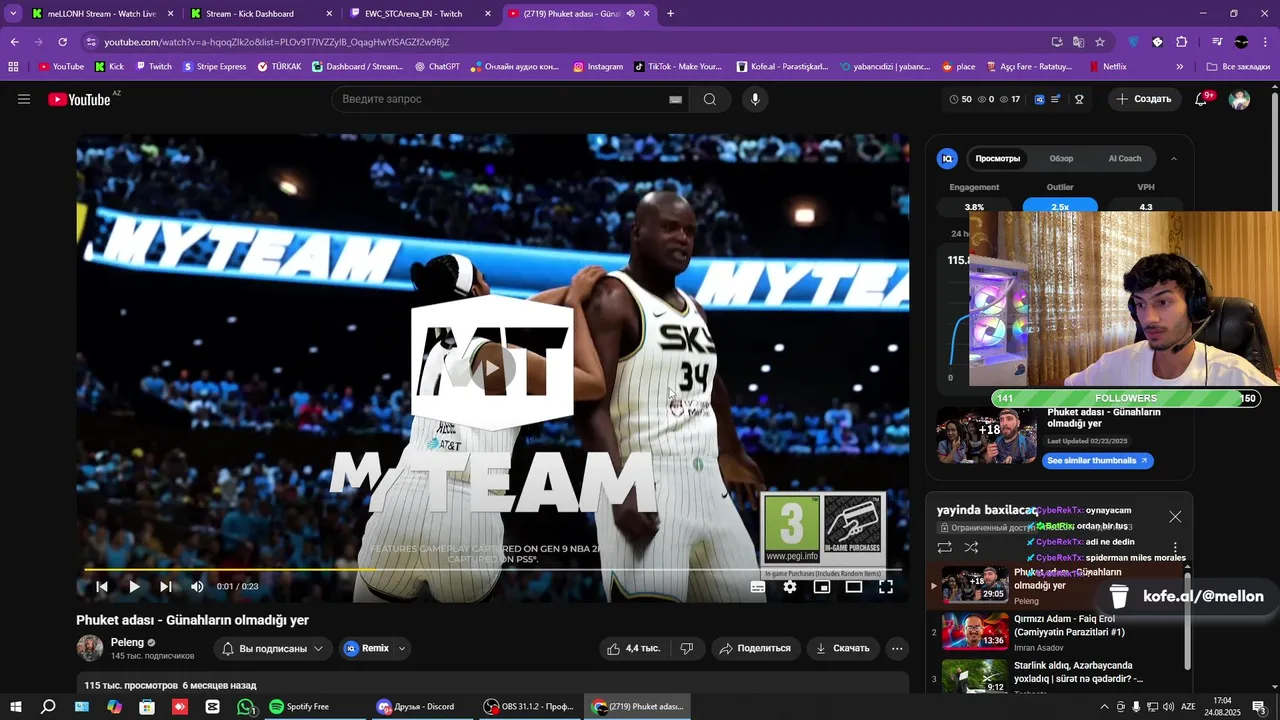Play the video from the player bar

click(x=134, y=587)
